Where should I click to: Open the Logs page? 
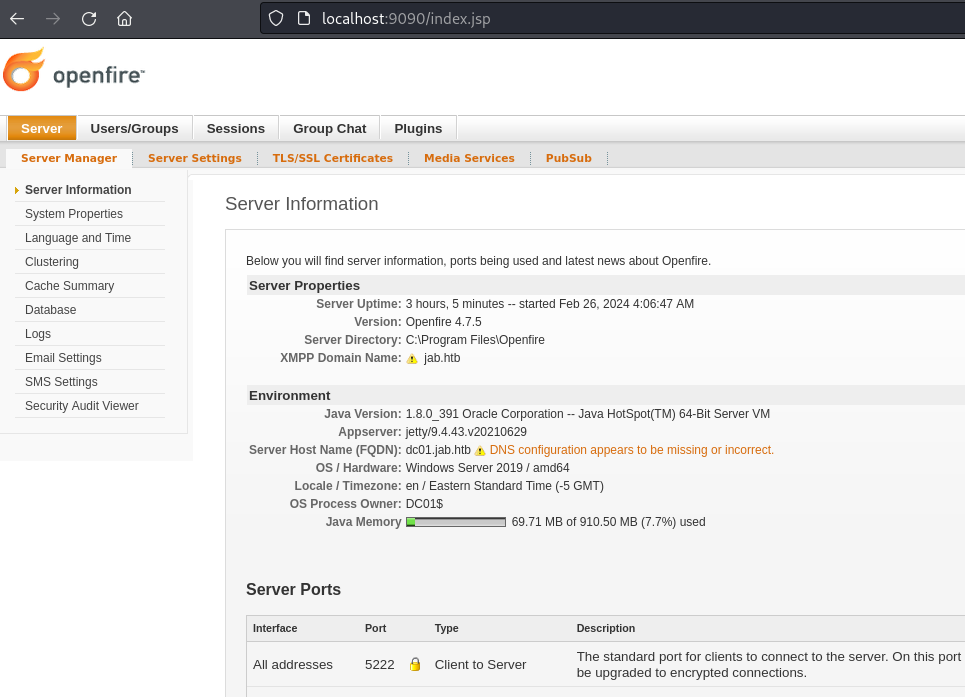(38, 333)
